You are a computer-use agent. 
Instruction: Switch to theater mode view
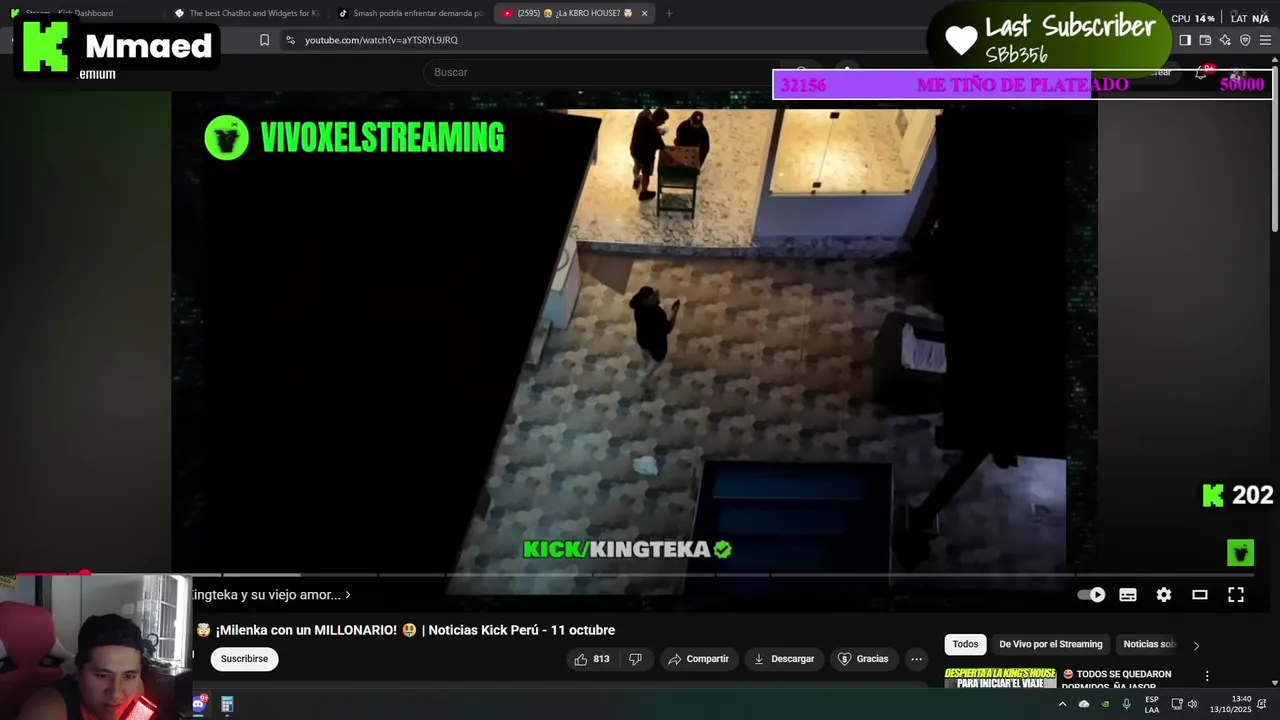tap(1200, 595)
